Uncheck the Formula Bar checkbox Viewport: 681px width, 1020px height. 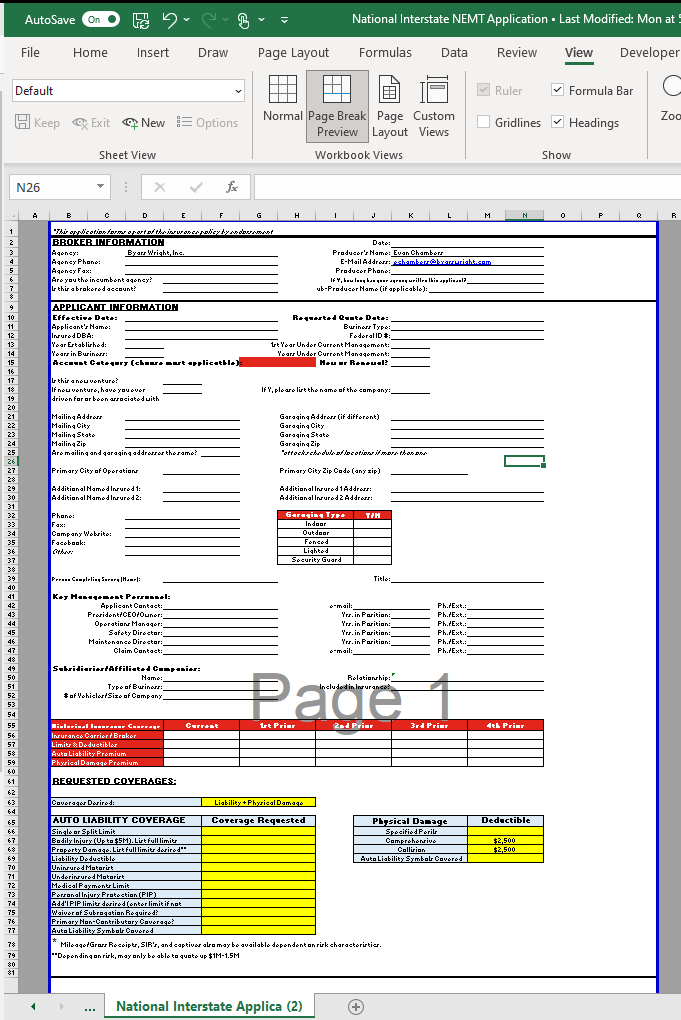click(557, 90)
